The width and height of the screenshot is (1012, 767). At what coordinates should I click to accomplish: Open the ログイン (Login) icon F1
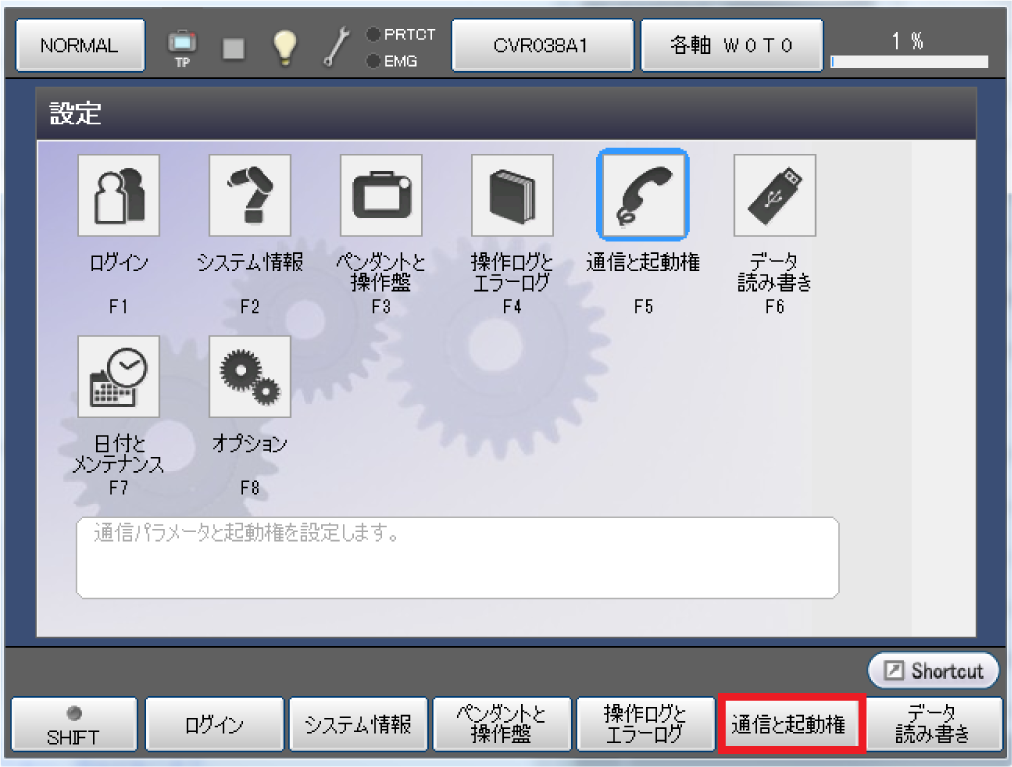pyautogui.click(x=118, y=195)
